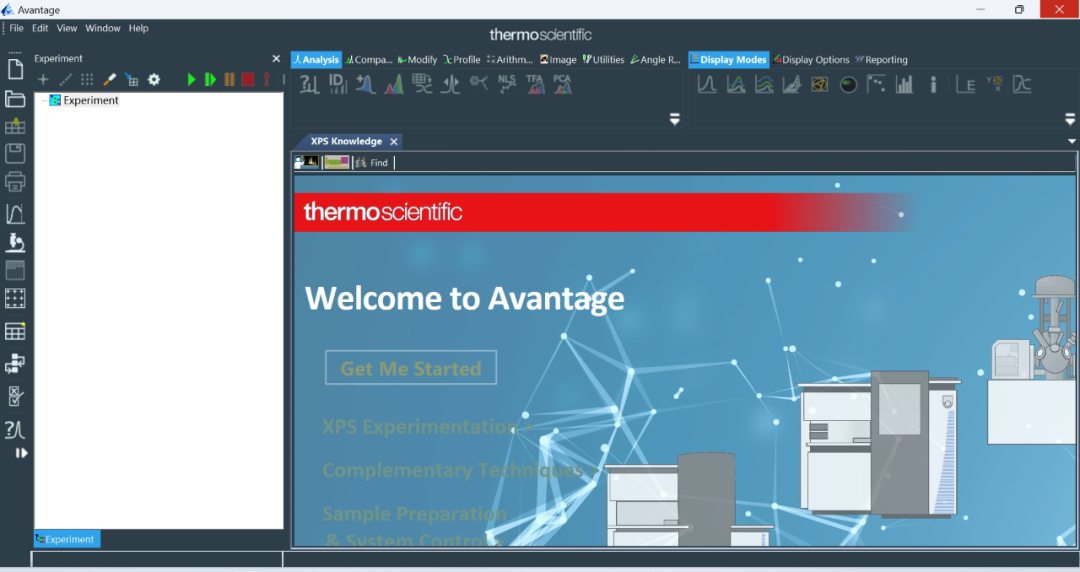The image size is (1080, 572).
Task: Click the peak identification question-mark icon
Action: 309,84
